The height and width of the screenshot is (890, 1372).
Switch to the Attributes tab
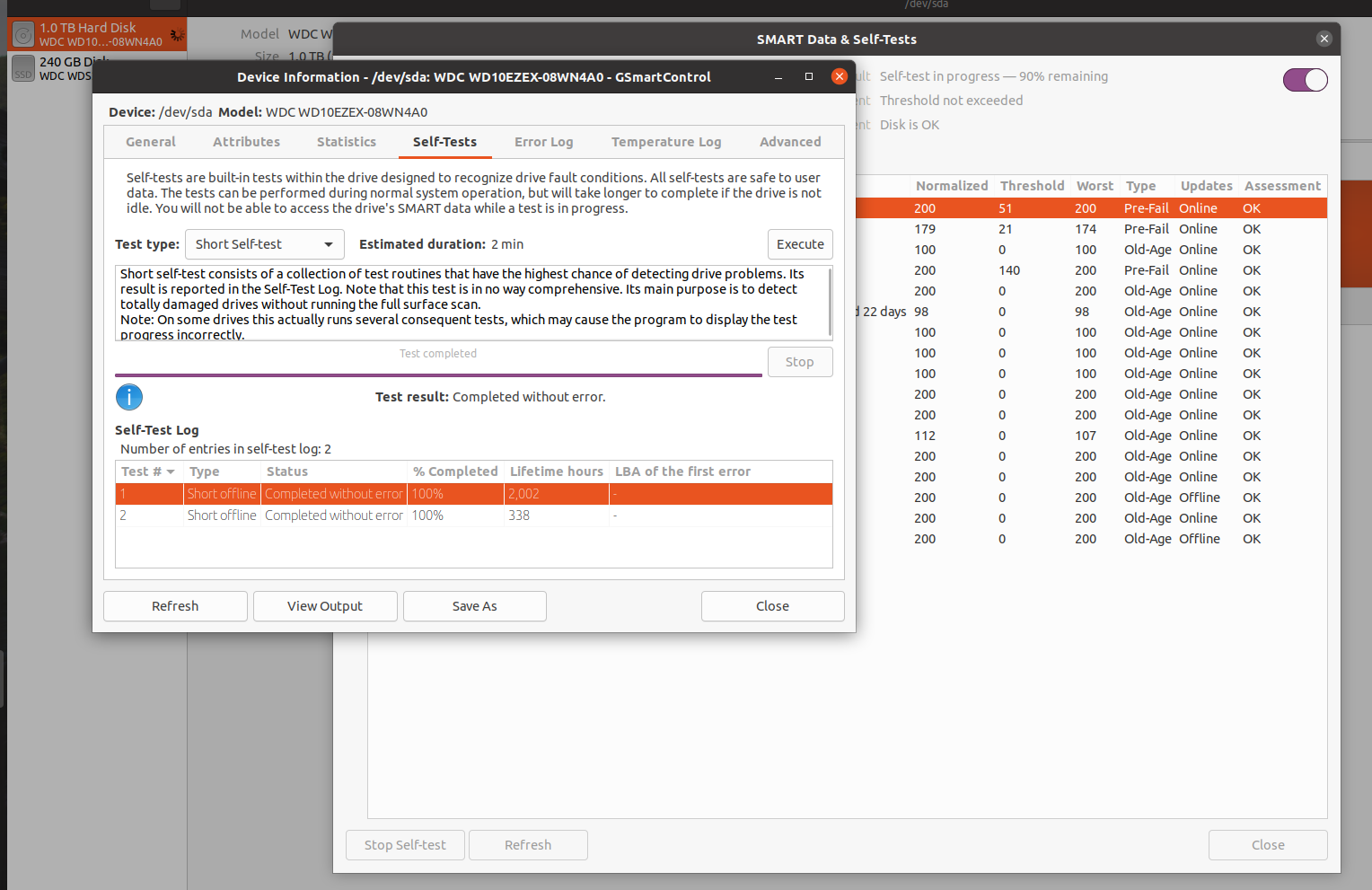[246, 142]
